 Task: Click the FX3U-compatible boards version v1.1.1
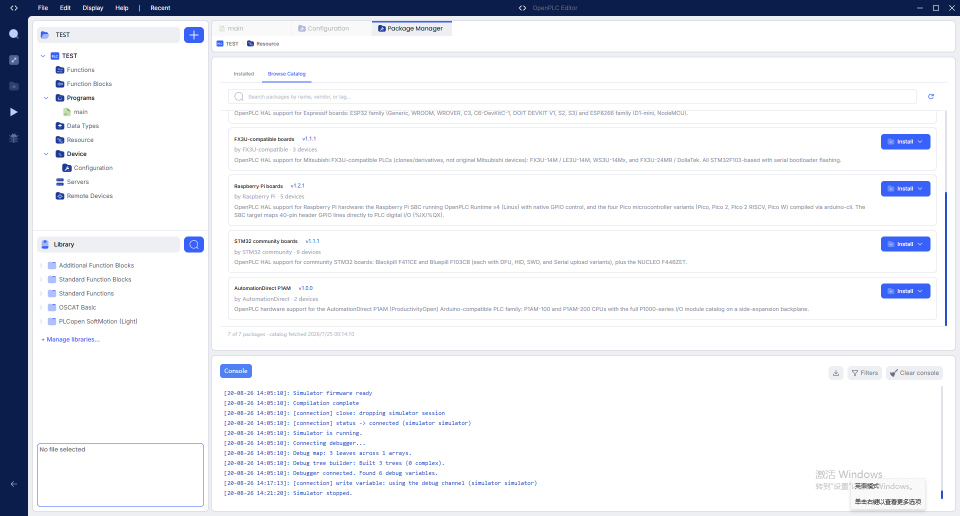click(x=309, y=139)
